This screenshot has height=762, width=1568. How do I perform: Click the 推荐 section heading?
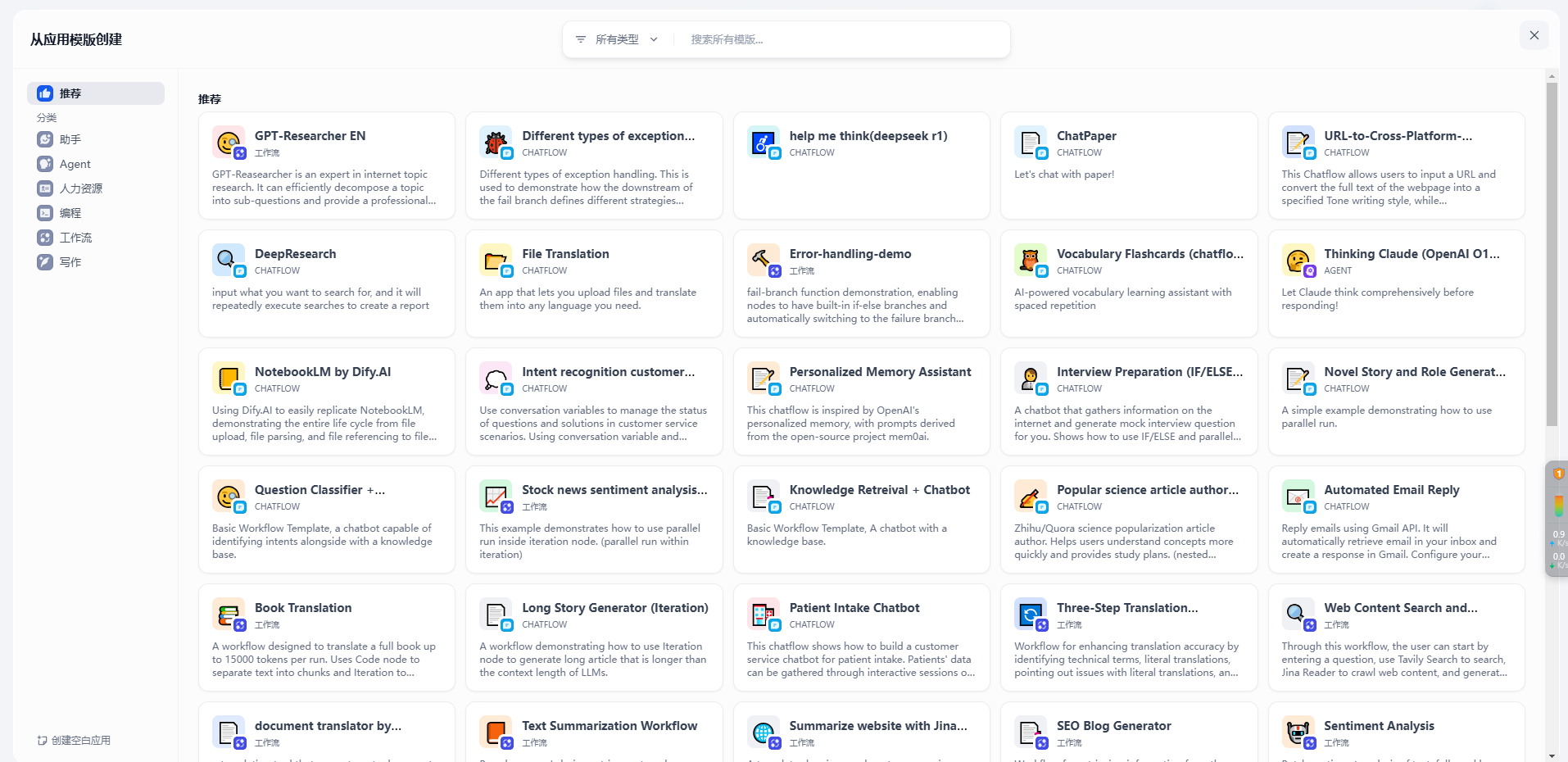pos(210,99)
